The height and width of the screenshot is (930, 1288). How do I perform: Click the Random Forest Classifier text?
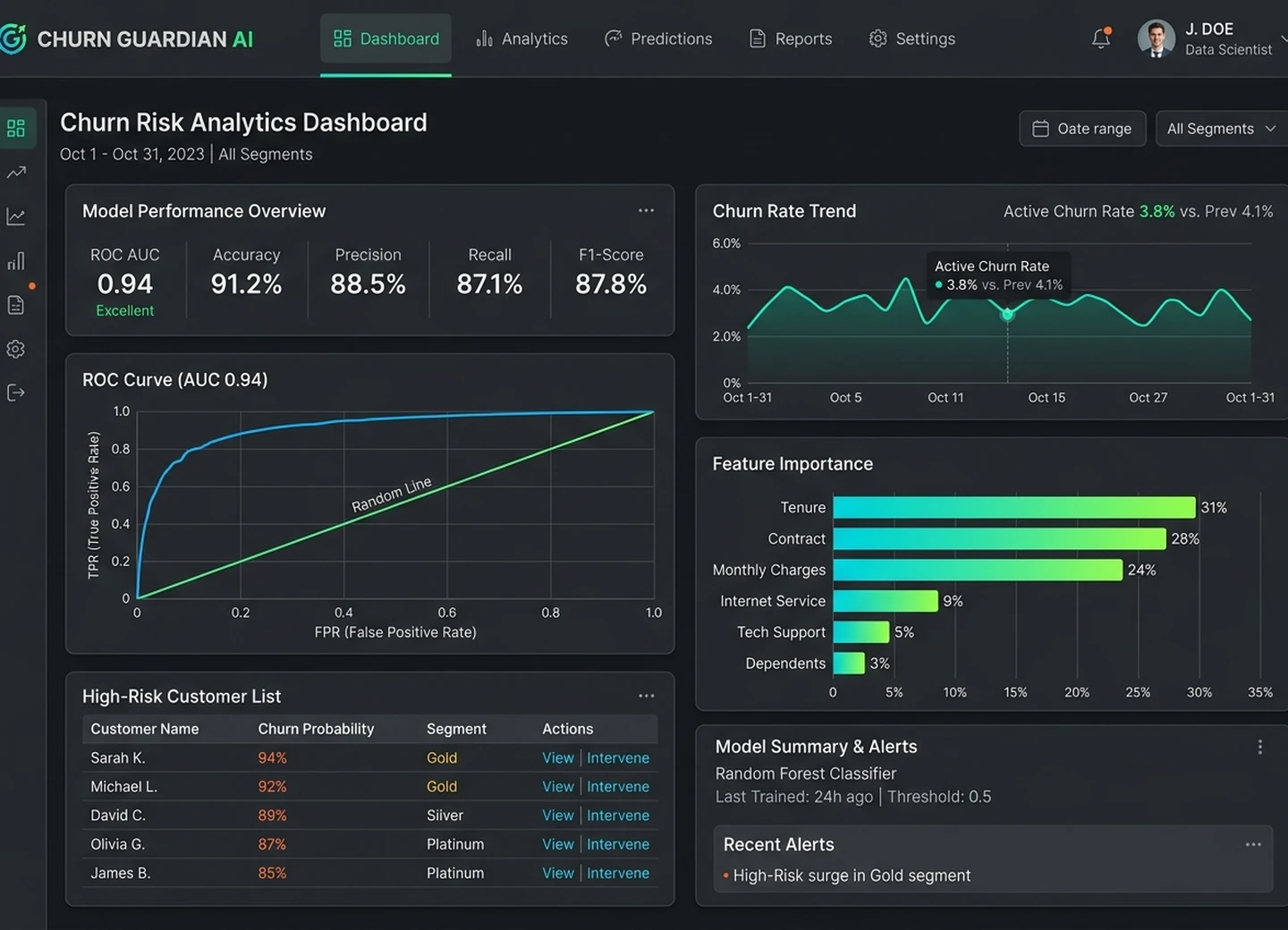[805, 774]
